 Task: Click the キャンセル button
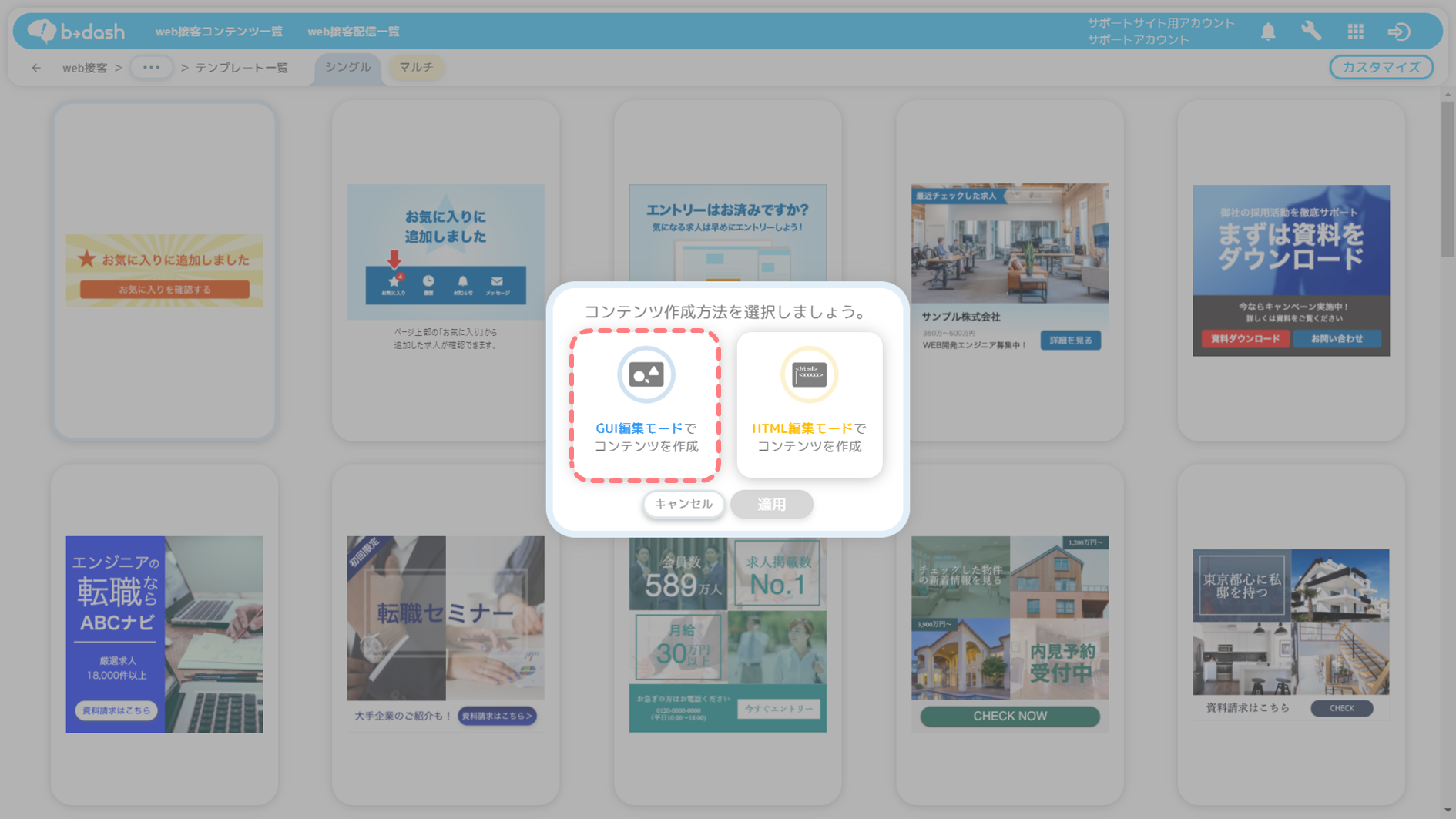(683, 504)
